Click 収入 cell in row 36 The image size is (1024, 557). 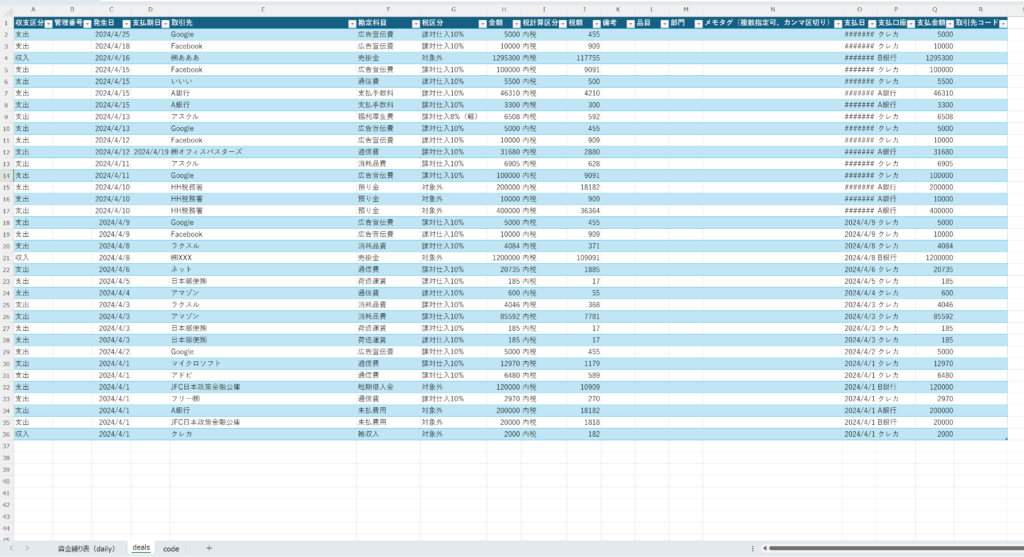[x=33, y=434]
